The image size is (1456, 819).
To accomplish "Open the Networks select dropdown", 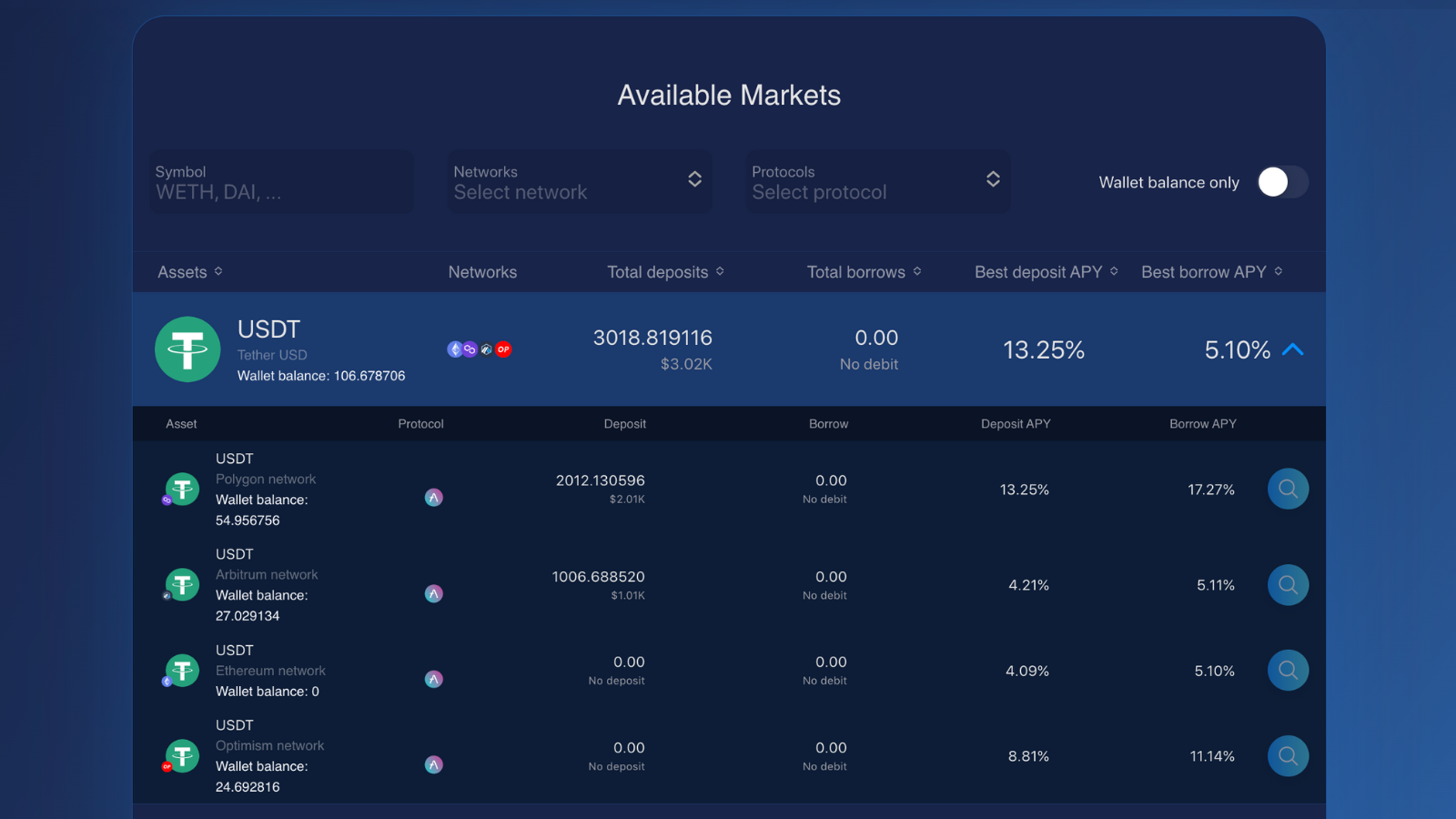I will tap(580, 182).
